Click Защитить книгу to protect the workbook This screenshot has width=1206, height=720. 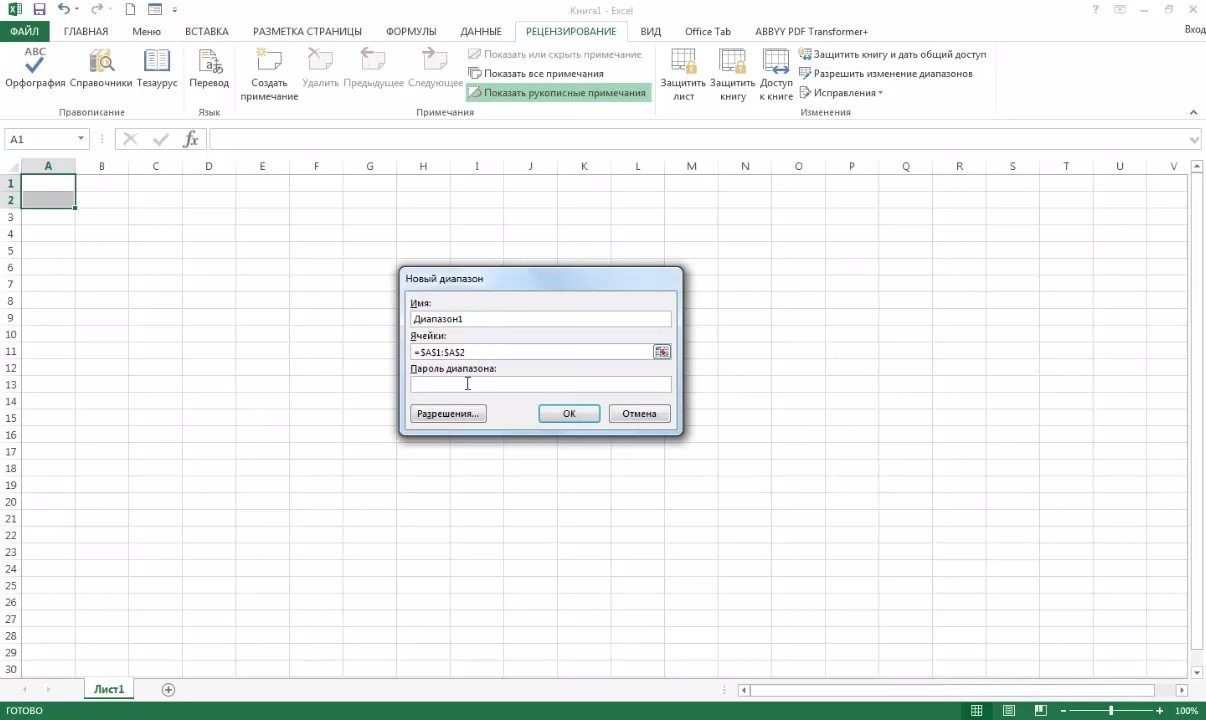[731, 75]
